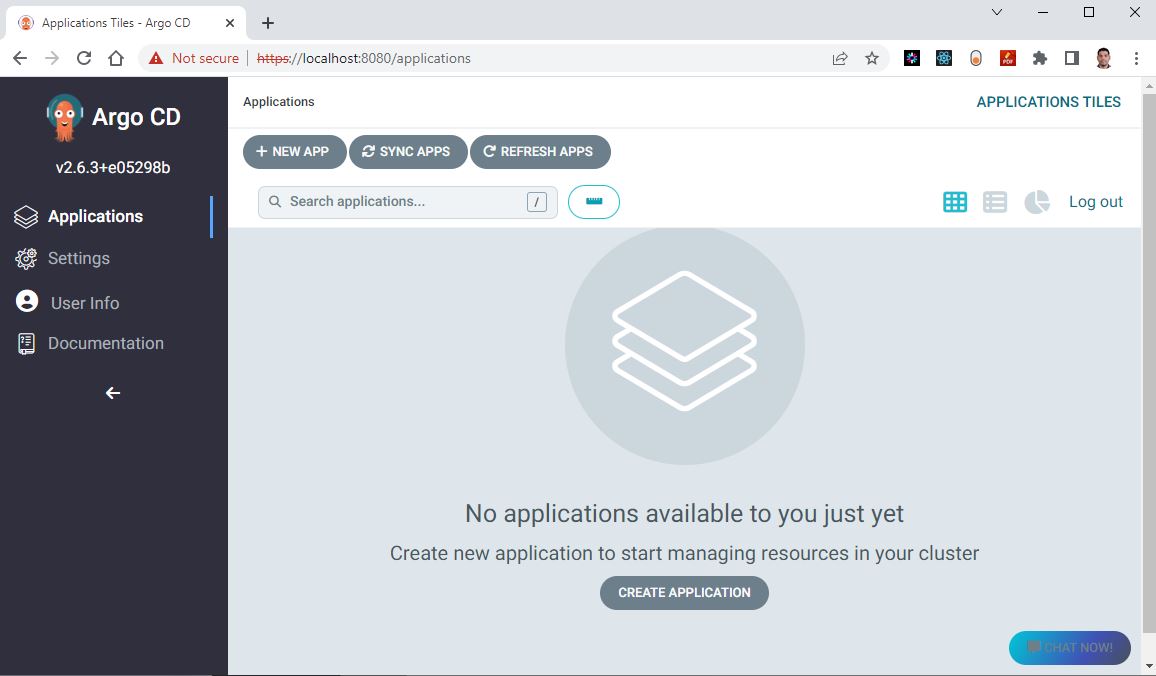This screenshot has height=676, width=1156.
Task: Click the orange pill extension icon
Action: (976, 58)
